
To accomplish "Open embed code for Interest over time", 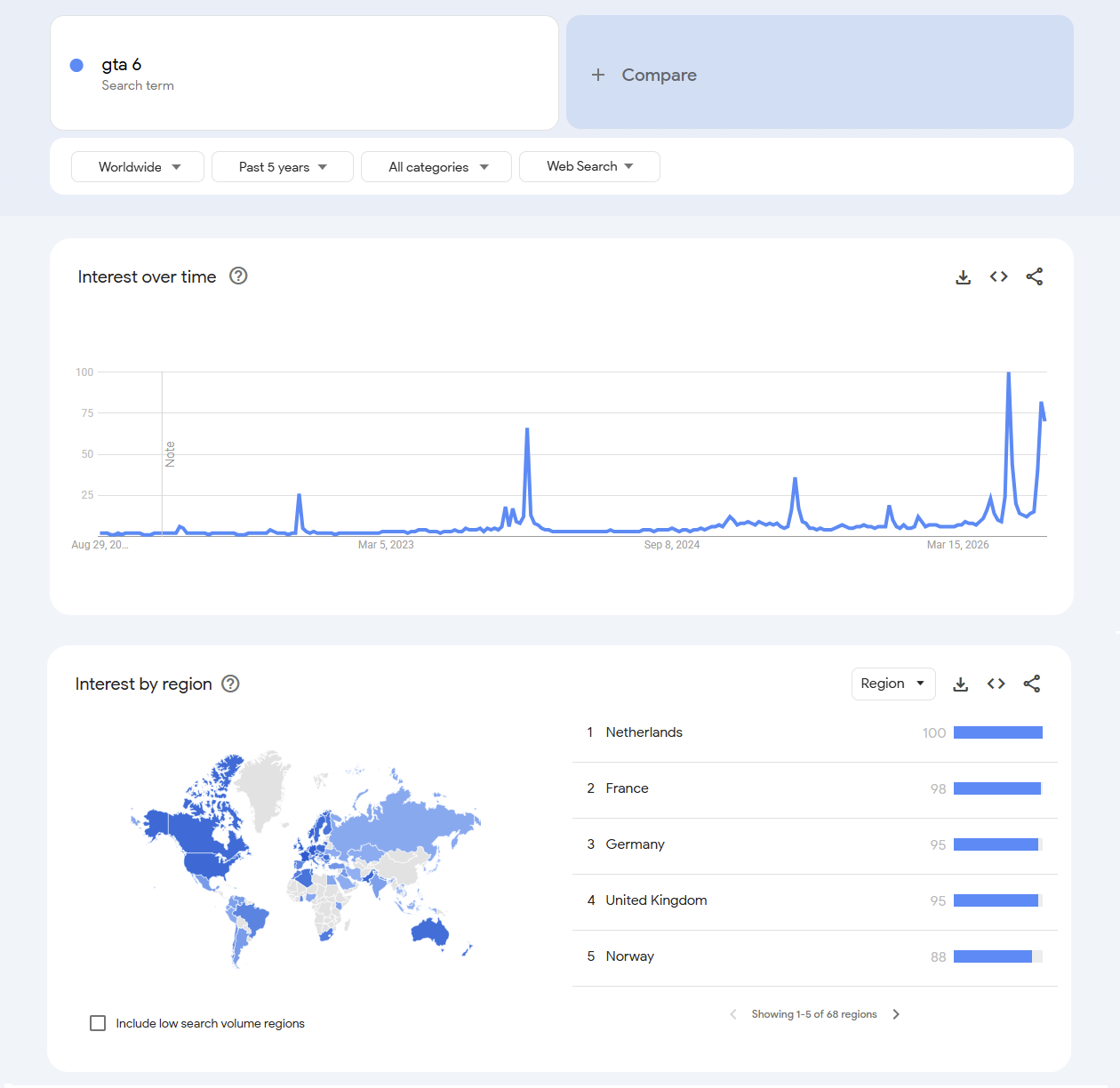I will (998, 276).
